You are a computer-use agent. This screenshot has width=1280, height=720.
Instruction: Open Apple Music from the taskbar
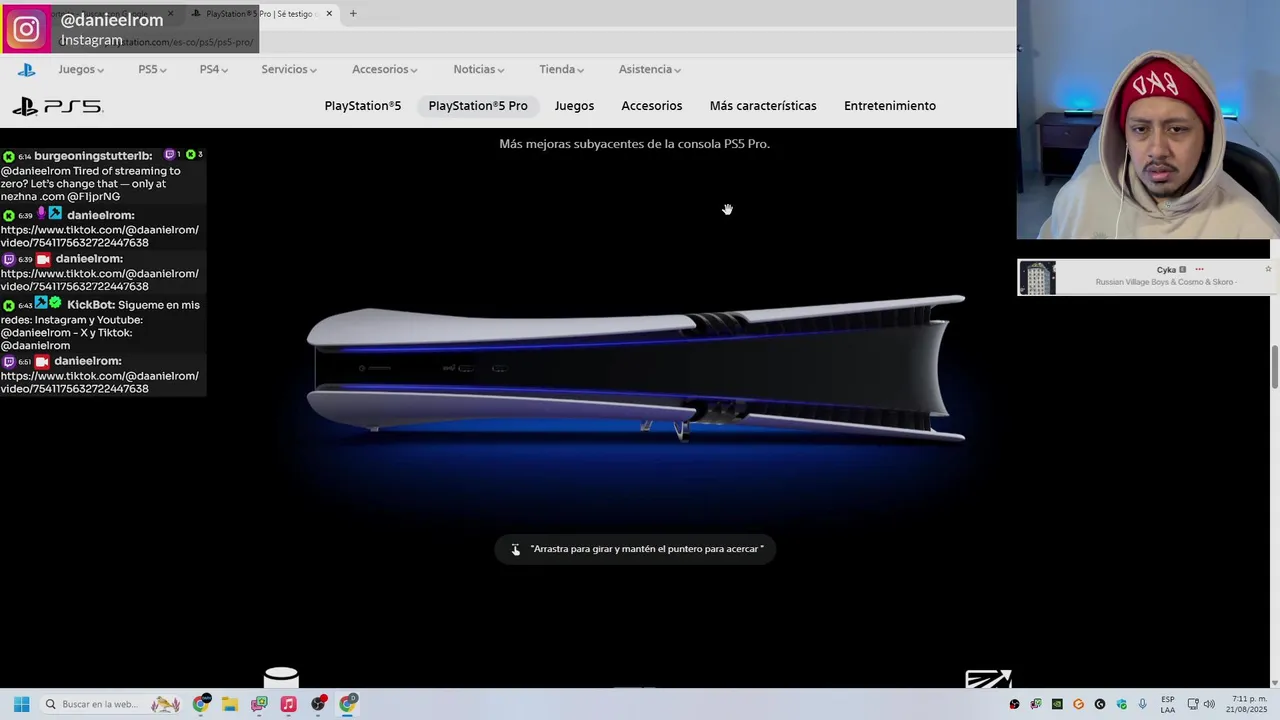pyautogui.click(x=288, y=704)
